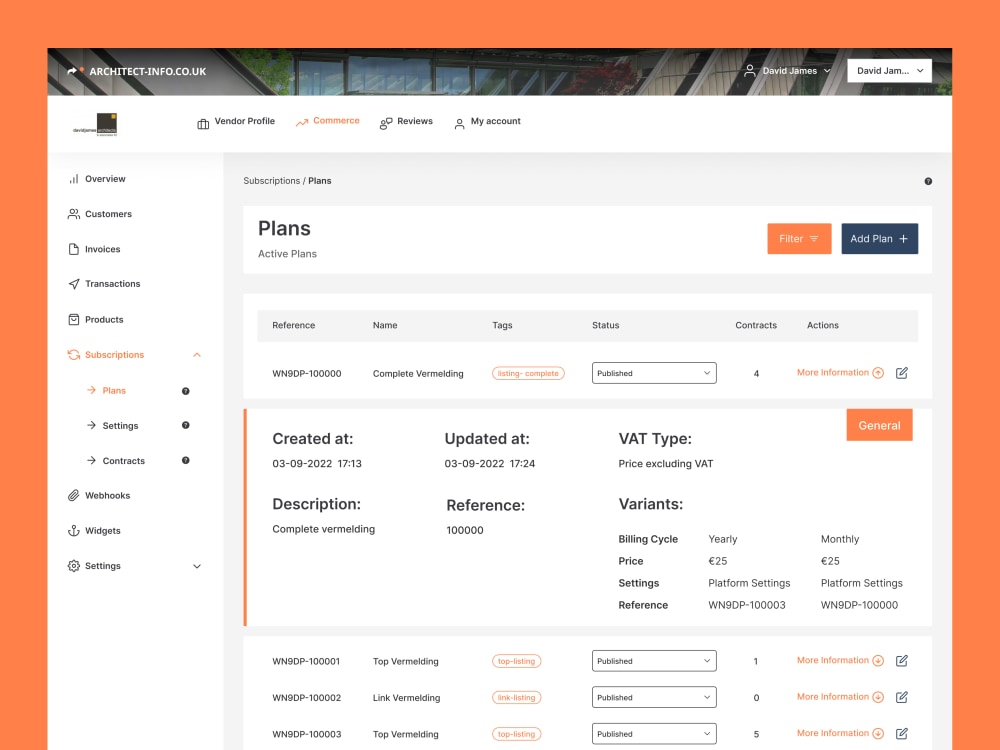The width and height of the screenshot is (1000, 750).
Task: Open the Overview sidebar item
Action: pos(105,179)
